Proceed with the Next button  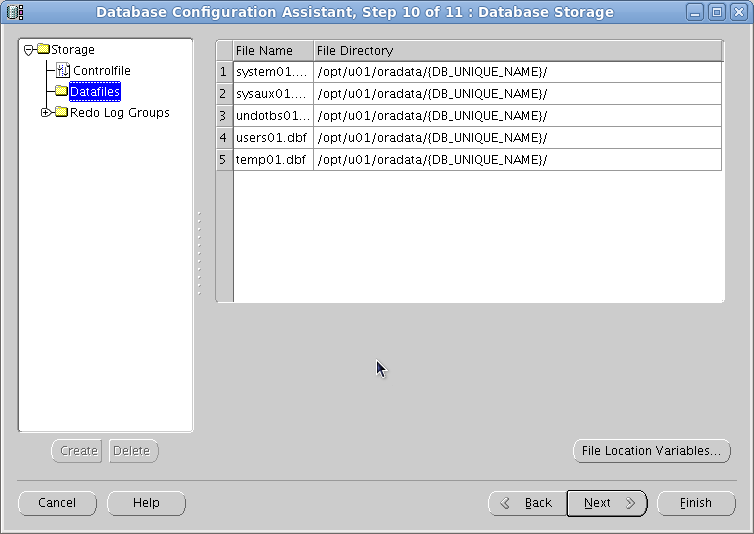[x=607, y=503]
